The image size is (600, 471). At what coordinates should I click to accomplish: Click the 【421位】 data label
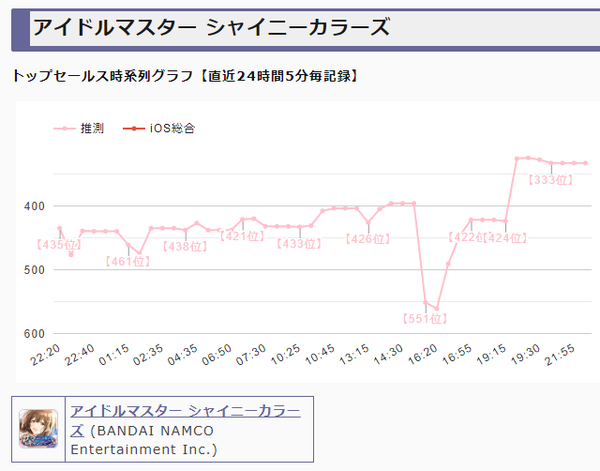point(242,236)
